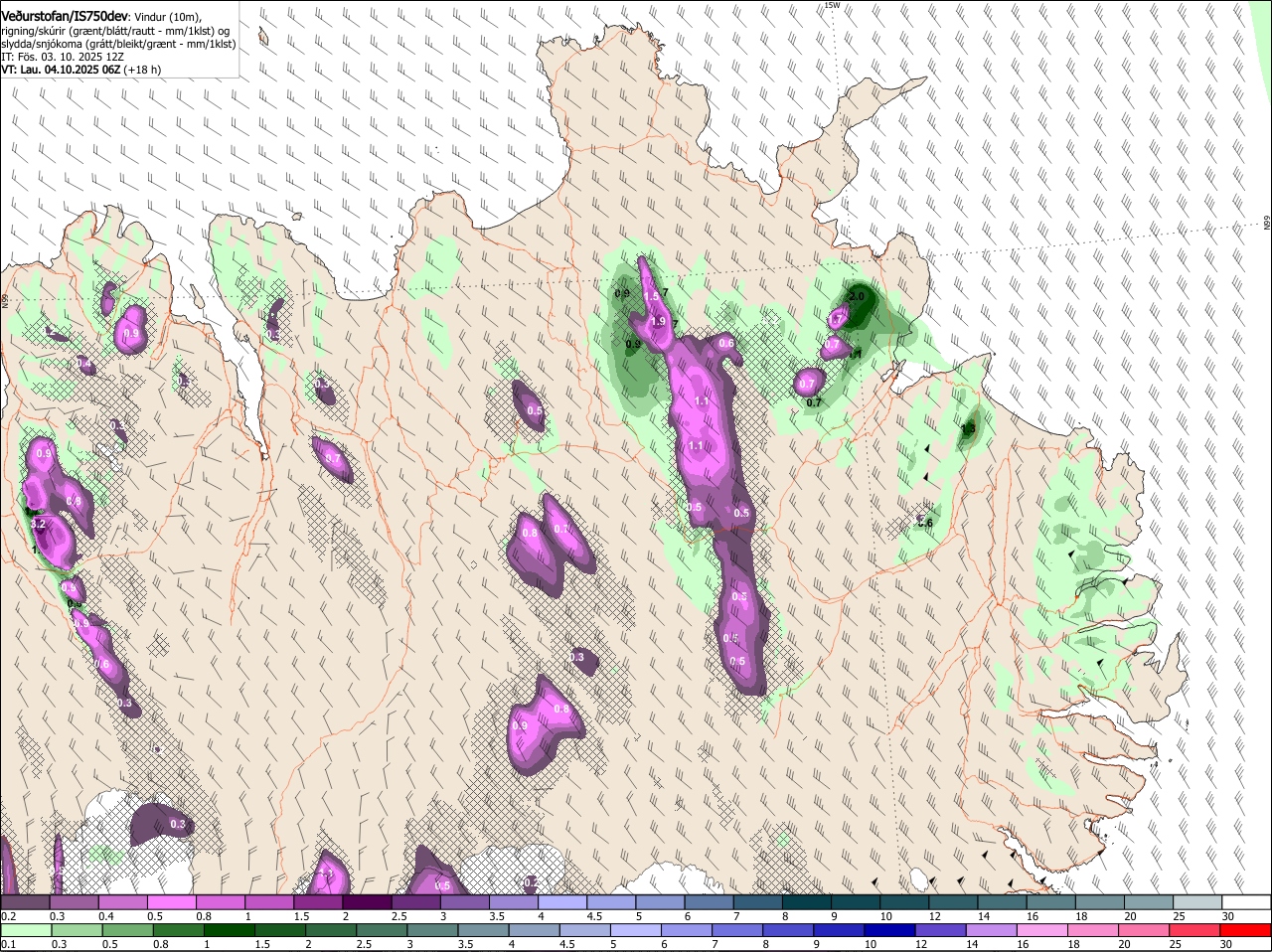Pick the deep blue 10 swatch in lower legend

click(x=889, y=930)
